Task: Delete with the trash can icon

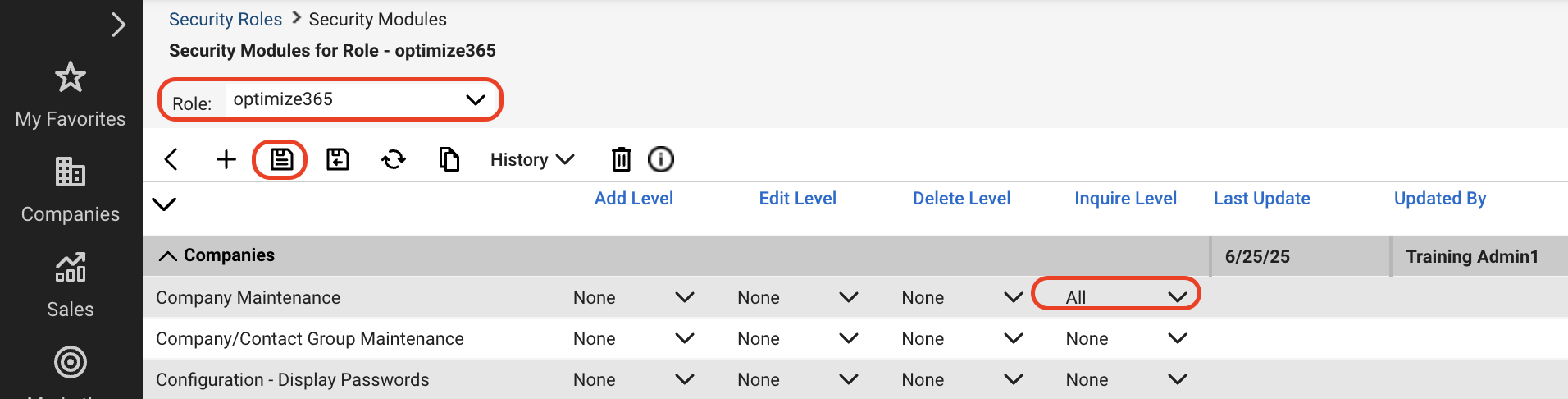Action: 622,159
